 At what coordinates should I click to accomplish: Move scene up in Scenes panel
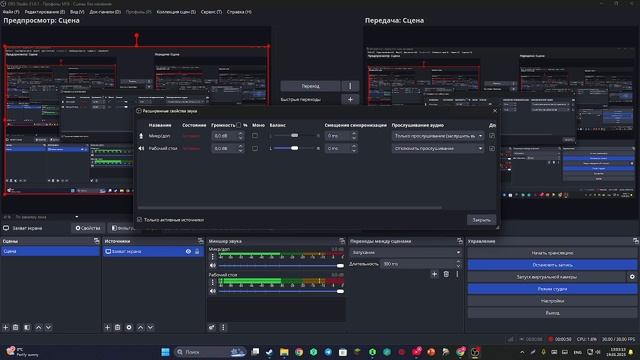tap(38, 327)
